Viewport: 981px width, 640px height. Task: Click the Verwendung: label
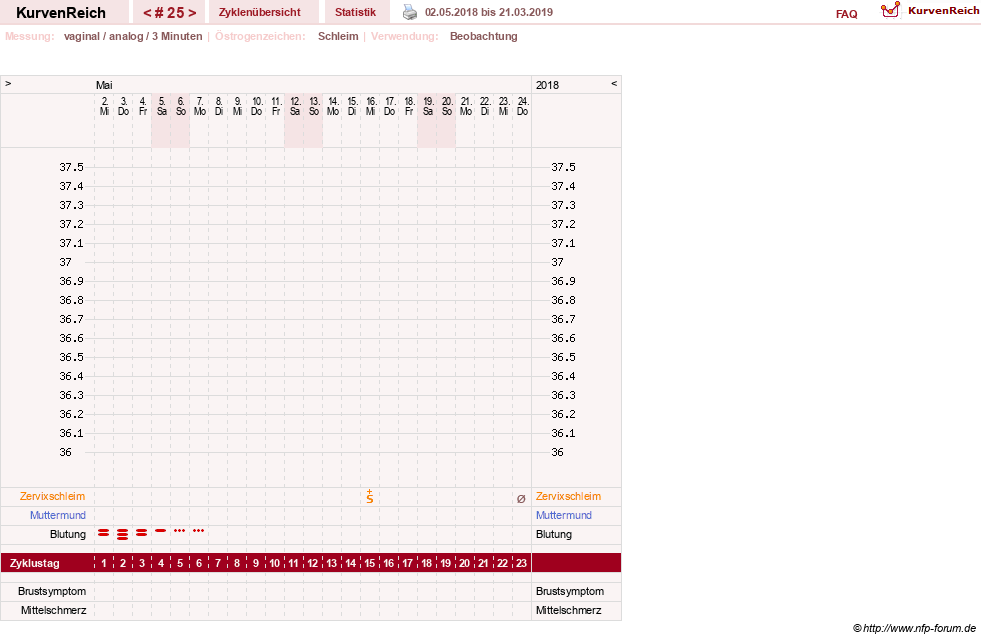coord(405,36)
